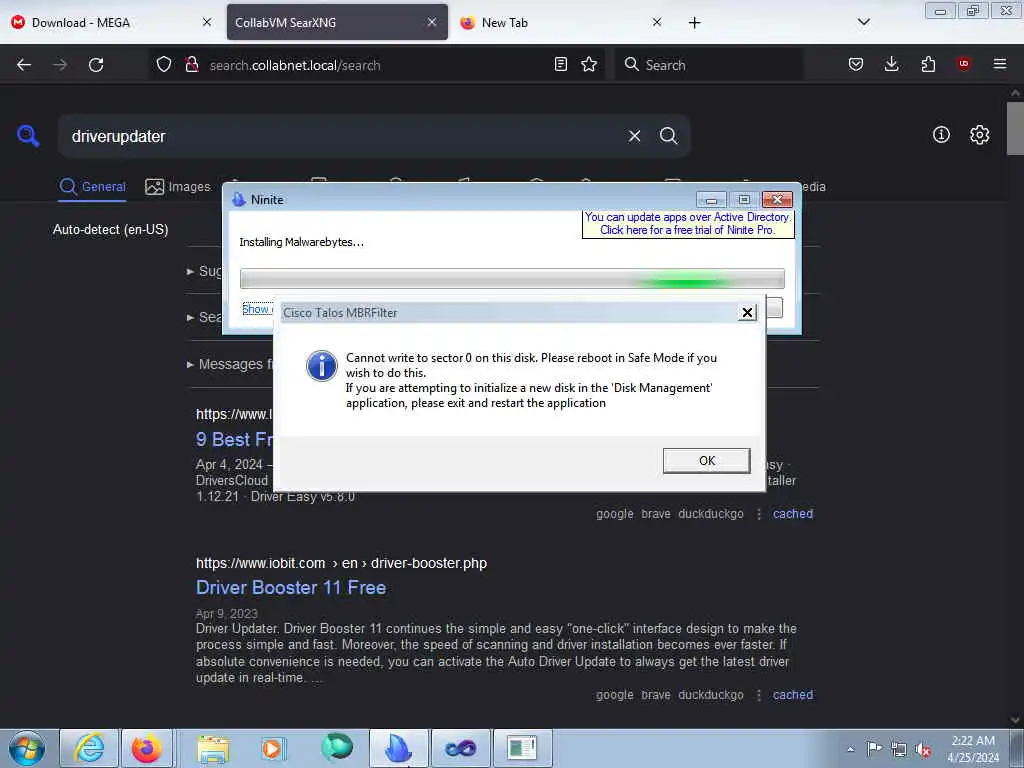Open the Pocket save icon
Screen dimensions: 1024x768
856,64
